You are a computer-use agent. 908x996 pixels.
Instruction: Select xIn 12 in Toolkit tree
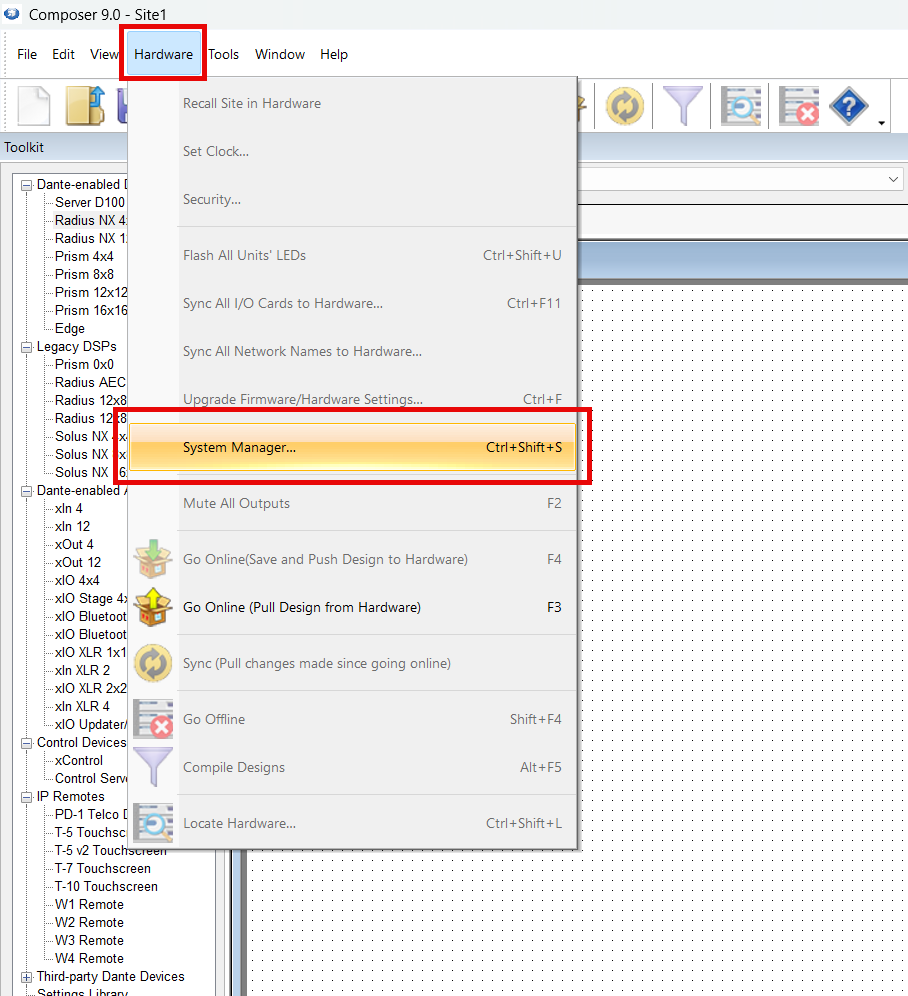[72, 527]
